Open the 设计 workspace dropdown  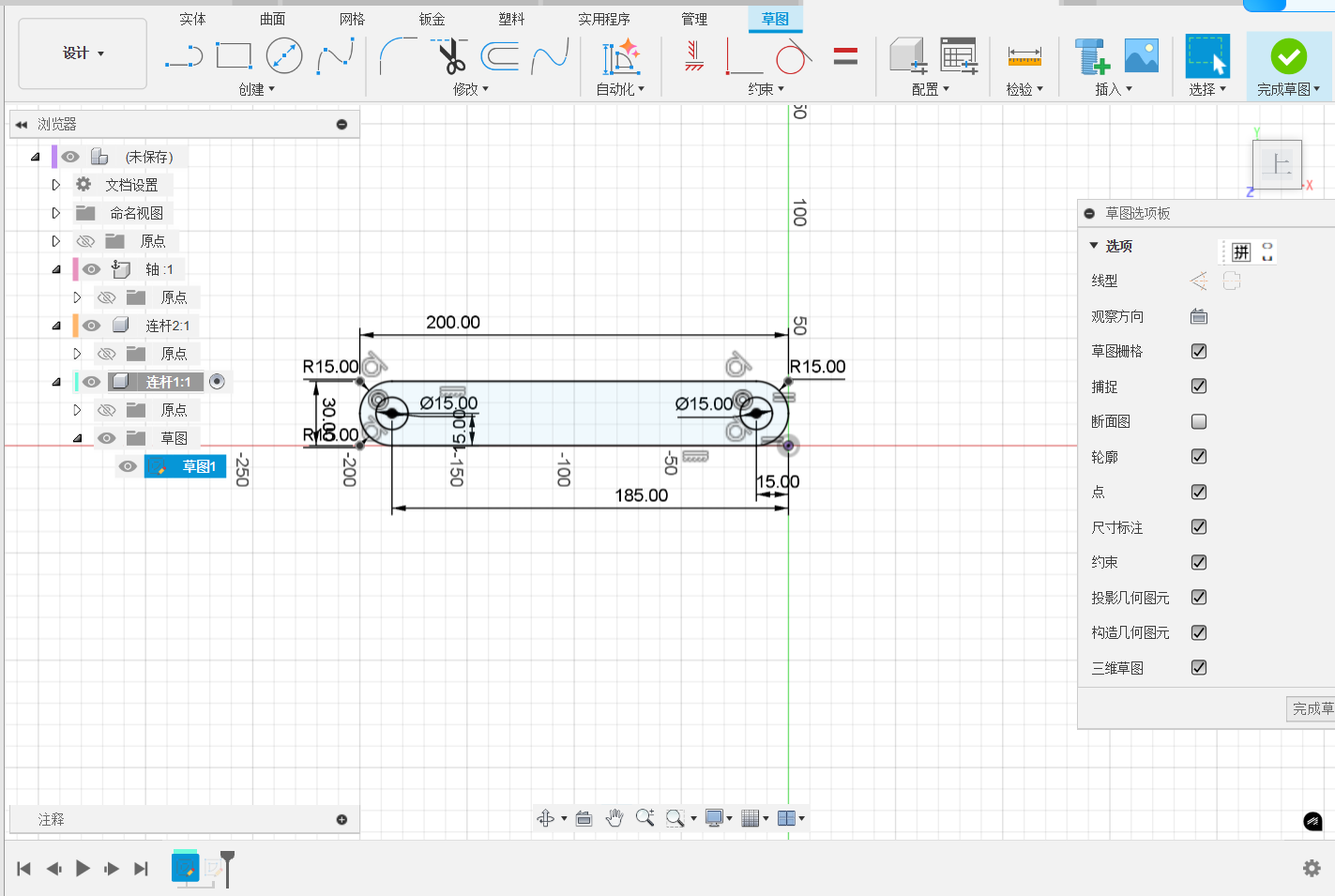(83, 53)
